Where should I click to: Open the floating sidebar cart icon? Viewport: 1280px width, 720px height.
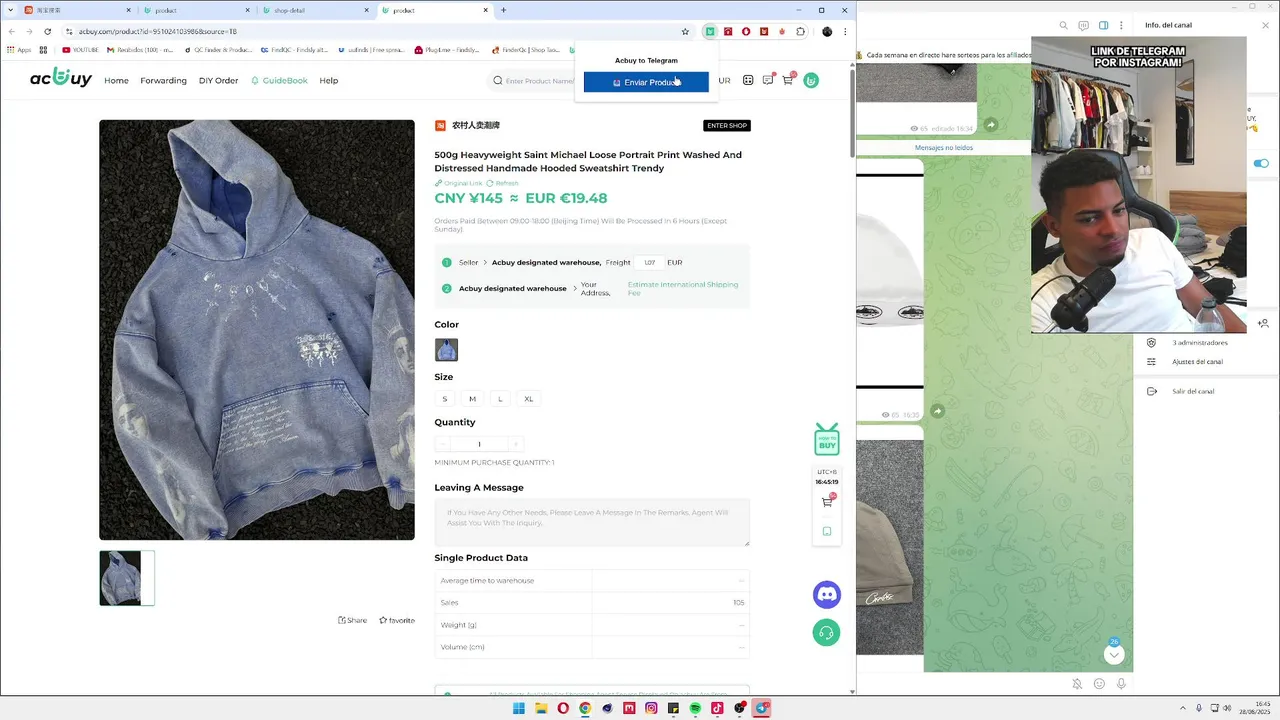(x=827, y=502)
